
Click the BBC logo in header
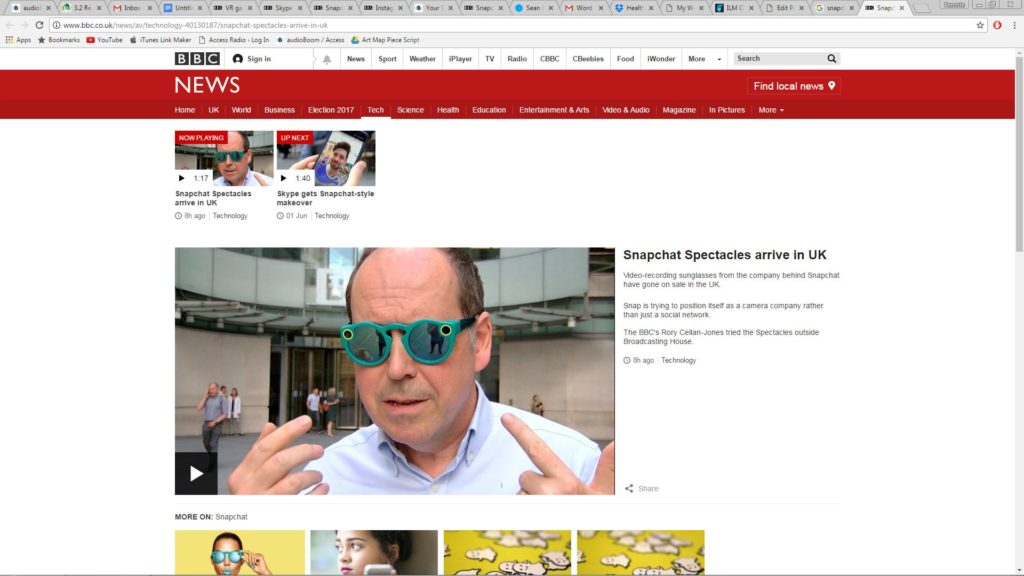coord(197,59)
